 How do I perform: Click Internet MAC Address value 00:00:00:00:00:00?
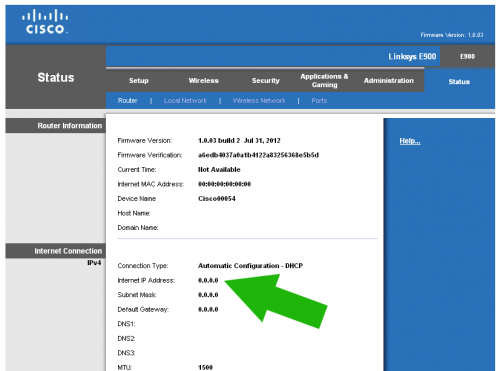[x=224, y=184]
